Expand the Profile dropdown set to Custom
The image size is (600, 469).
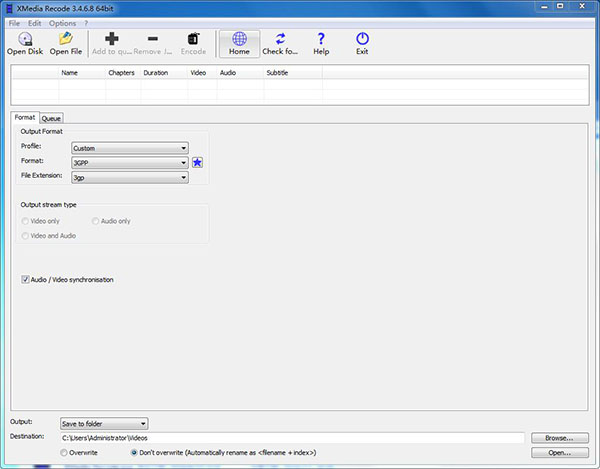coord(129,147)
